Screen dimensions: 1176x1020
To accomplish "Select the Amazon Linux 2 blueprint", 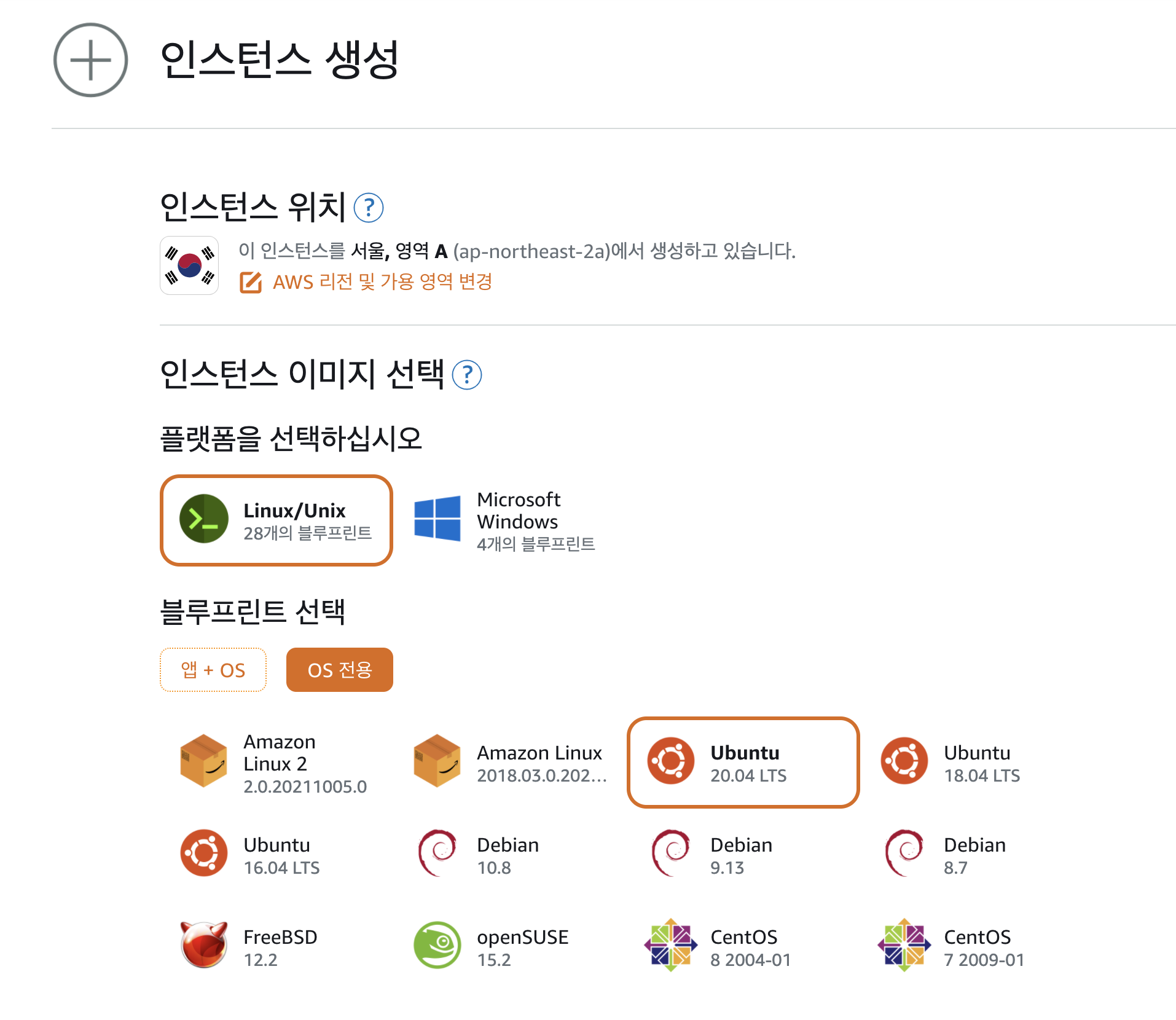I will pos(276,763).
